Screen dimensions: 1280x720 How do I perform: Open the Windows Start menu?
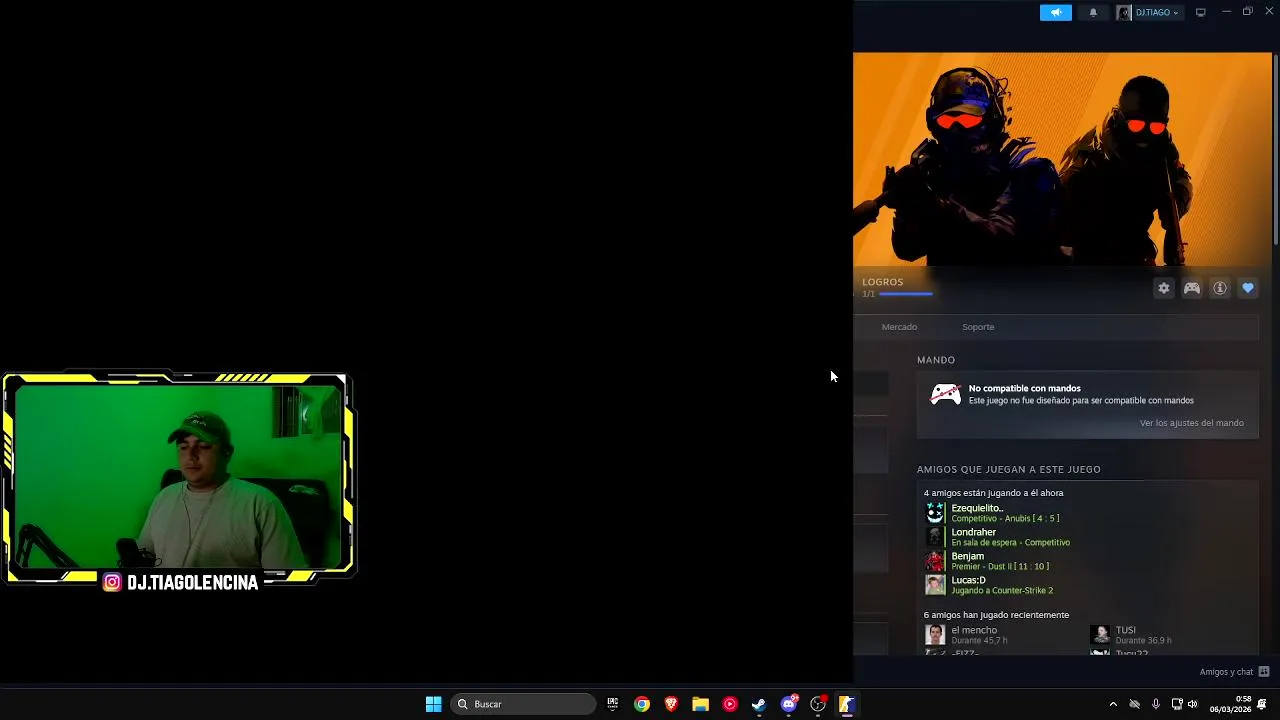[433, 704]
